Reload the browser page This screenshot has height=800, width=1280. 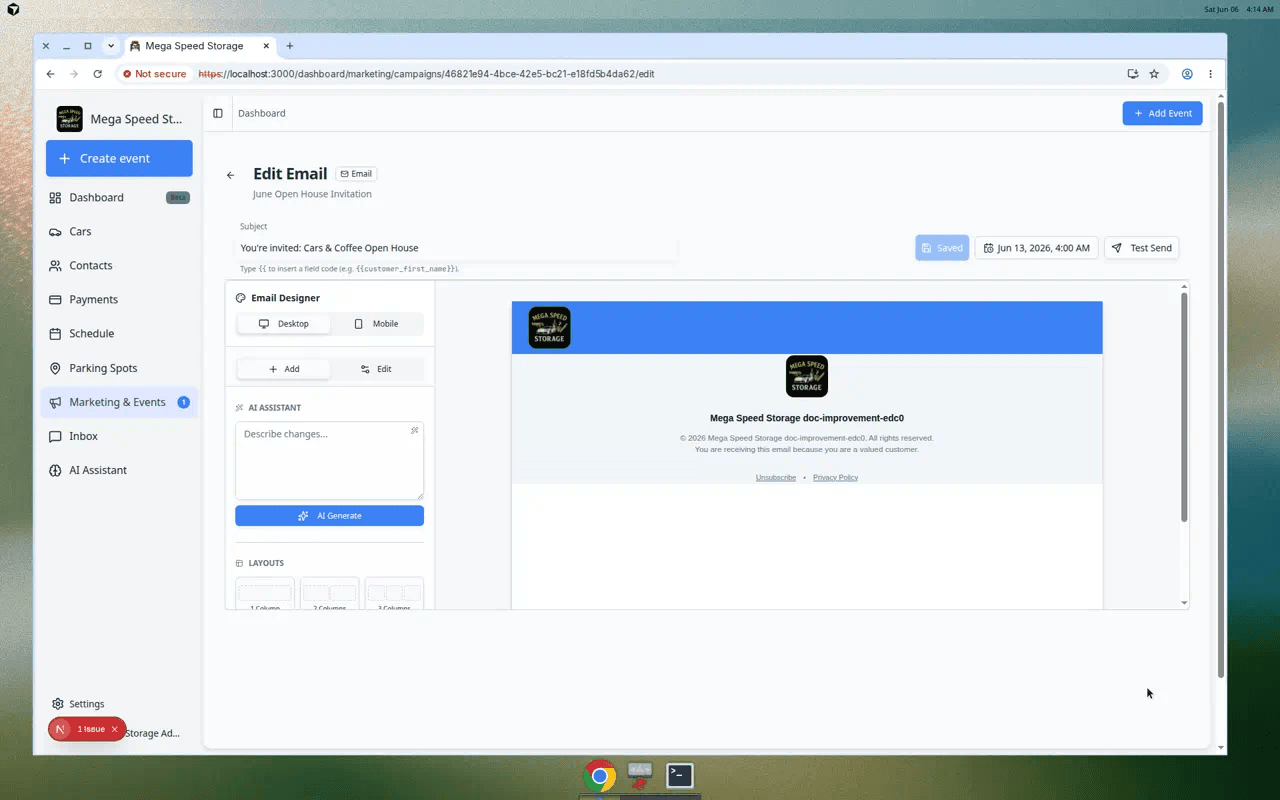pyautogui.click(x=97, y=74)
